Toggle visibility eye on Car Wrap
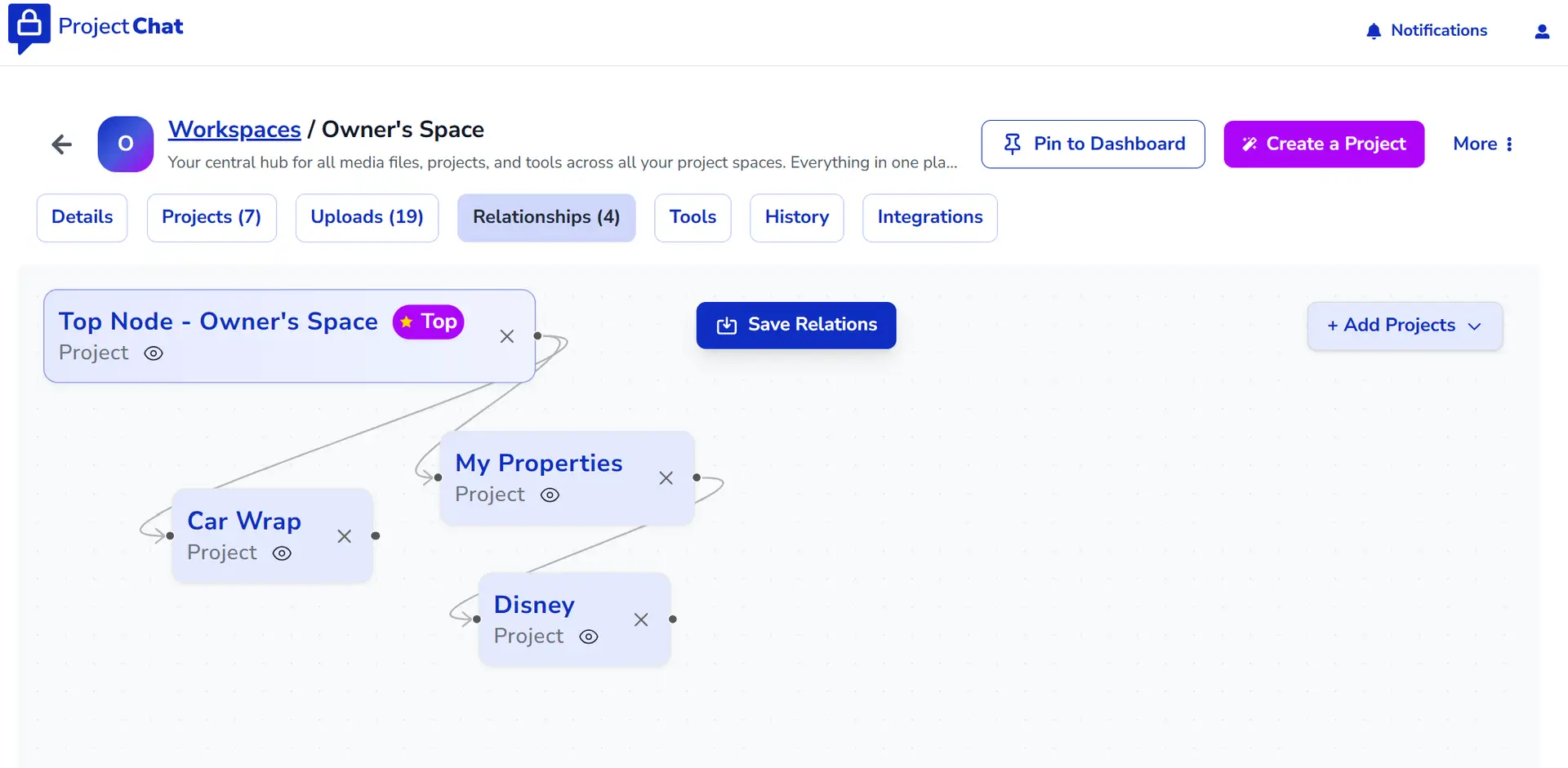This screenshot has height=768, width=1568. pyautogui.click(x=282, y=553)
